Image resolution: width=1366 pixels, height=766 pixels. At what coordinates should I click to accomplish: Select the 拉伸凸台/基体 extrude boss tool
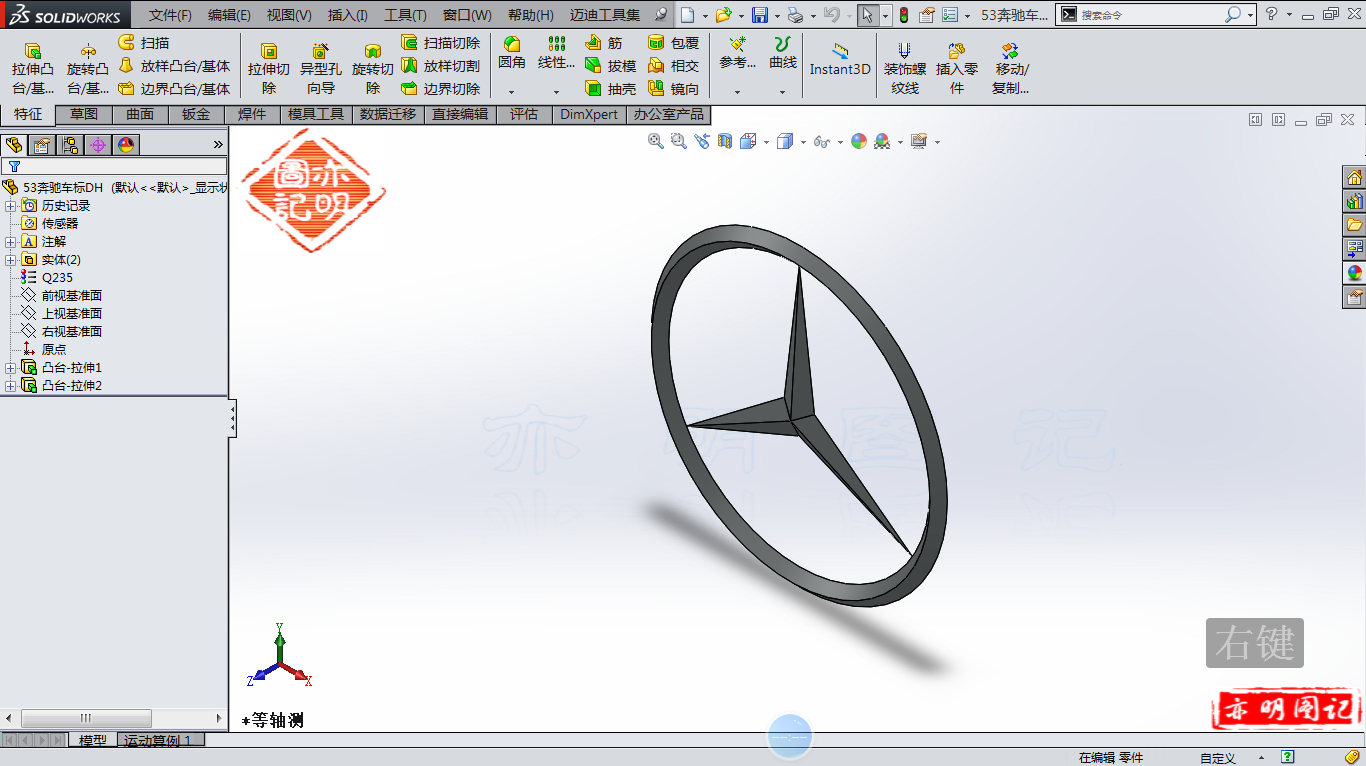pos(33,69)
